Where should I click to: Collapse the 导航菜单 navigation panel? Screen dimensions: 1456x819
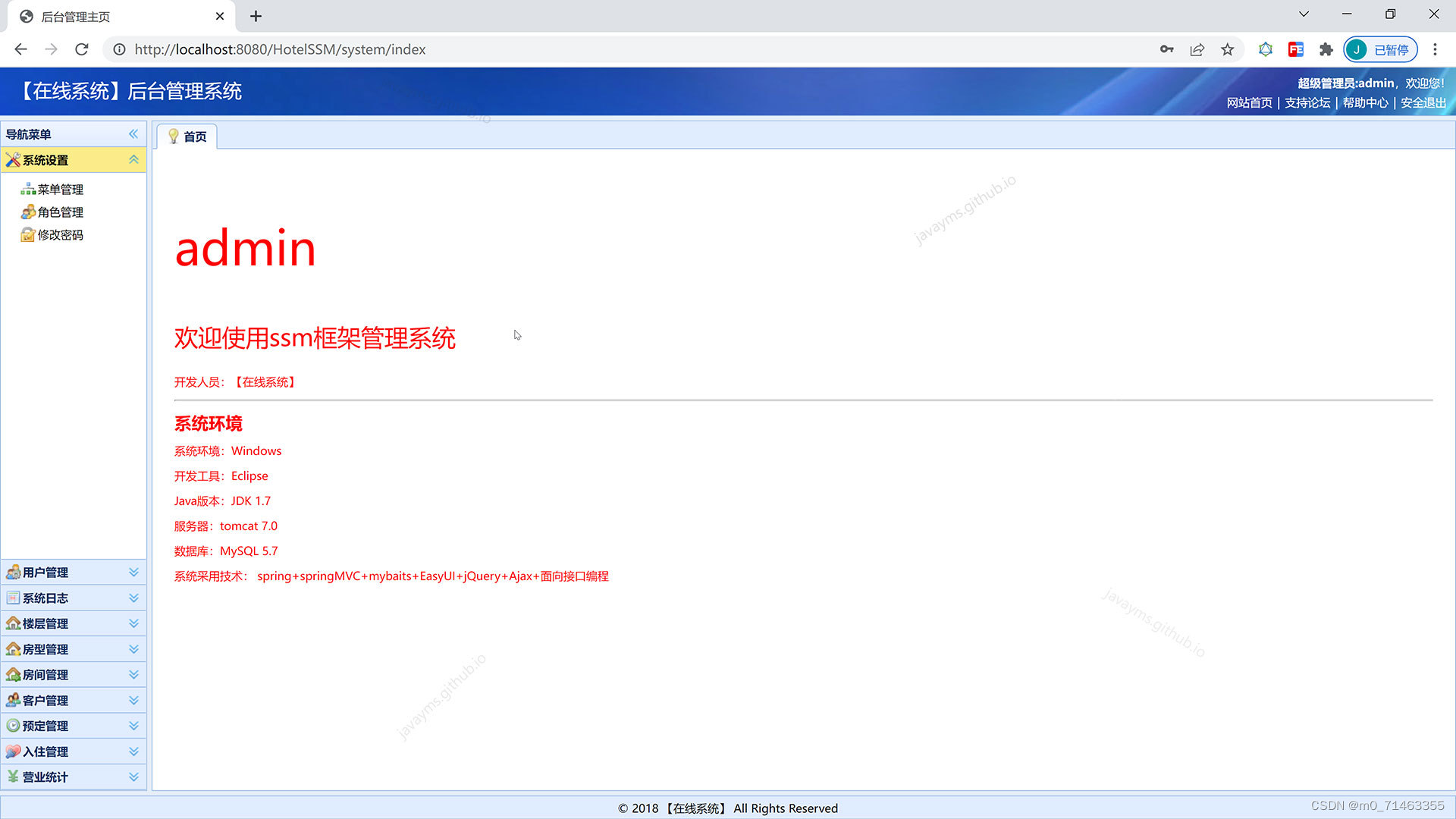pos(133,134)
